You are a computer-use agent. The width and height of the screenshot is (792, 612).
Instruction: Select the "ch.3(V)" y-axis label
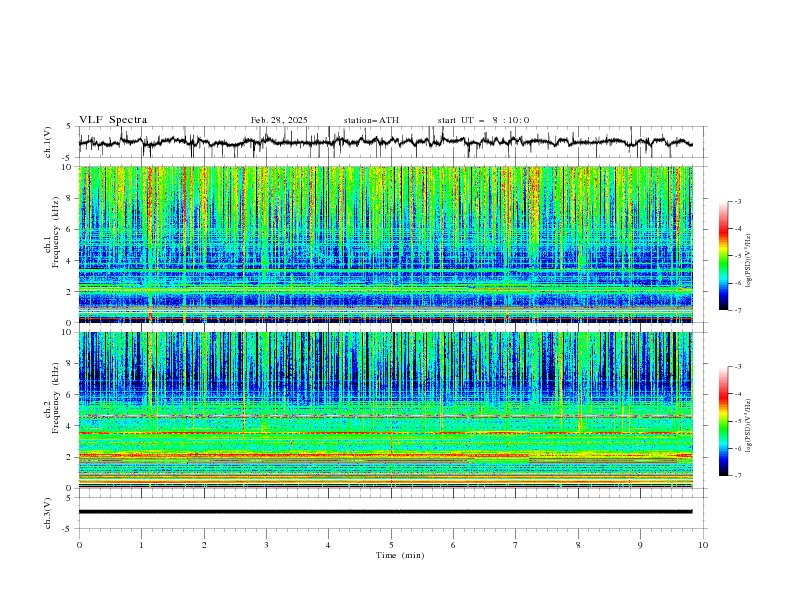coord(48,513)
